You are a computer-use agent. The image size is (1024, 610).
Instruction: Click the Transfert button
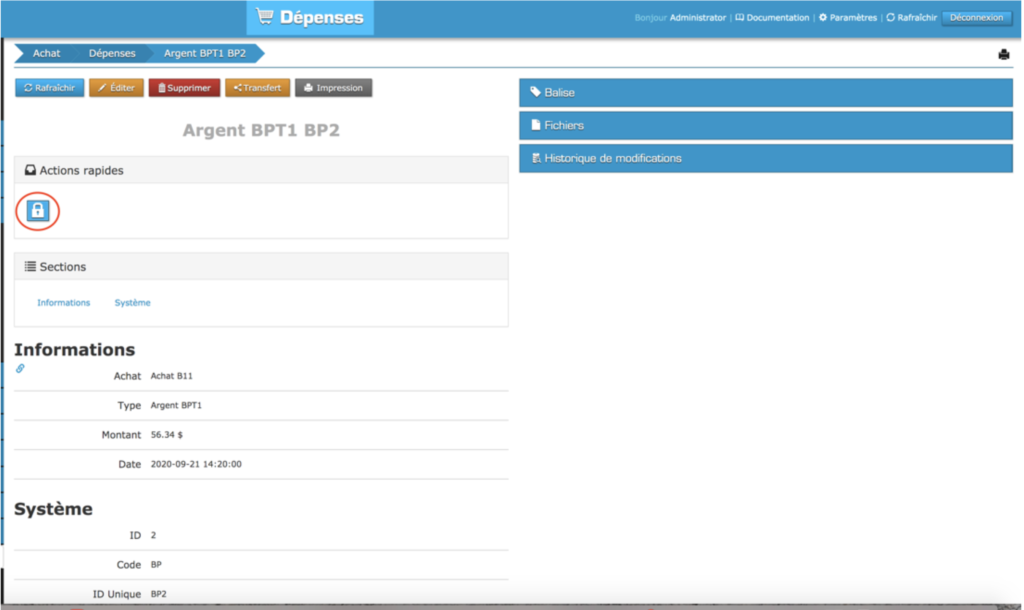coord(257,88)
